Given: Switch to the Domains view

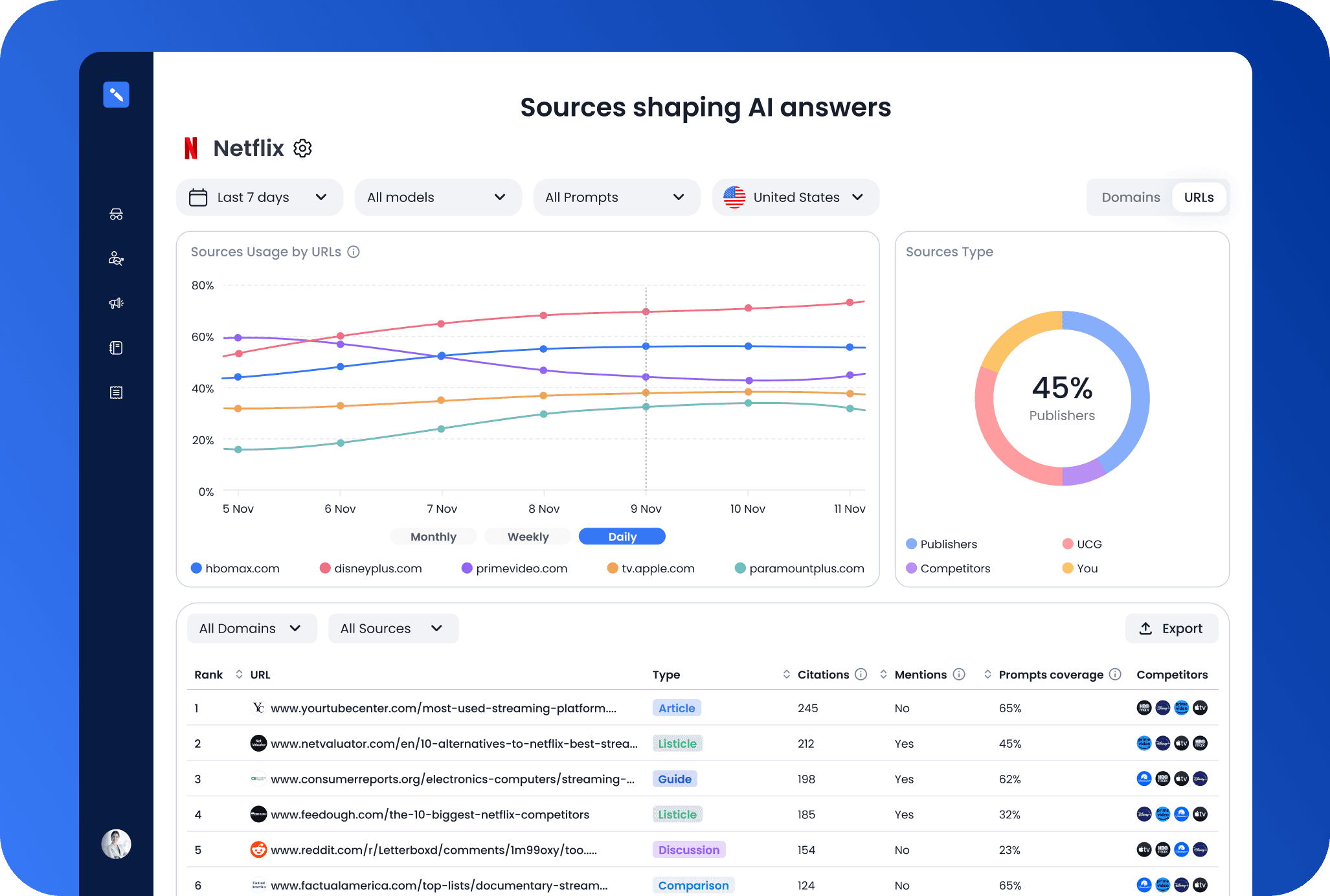Looking at the screenshot, I should tap(1131, 197).
